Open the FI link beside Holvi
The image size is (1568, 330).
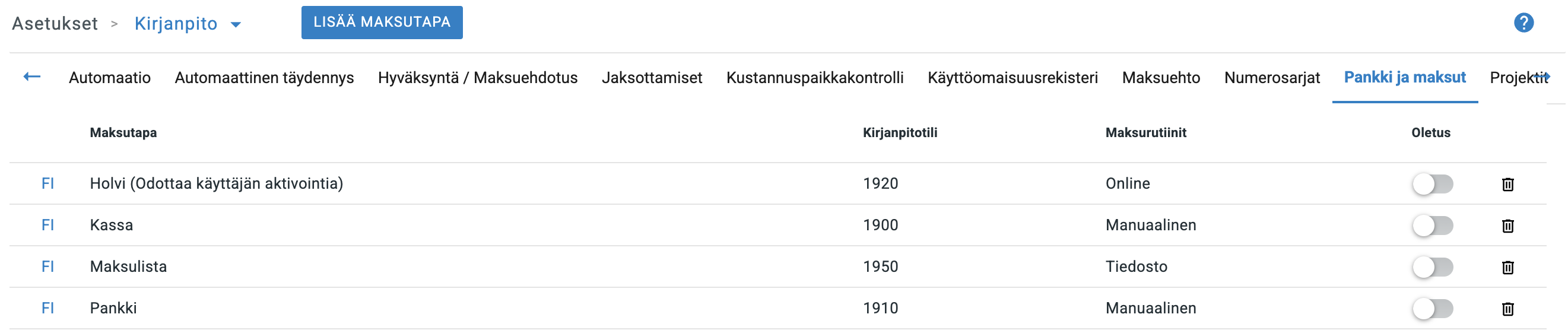pos(47,183)
